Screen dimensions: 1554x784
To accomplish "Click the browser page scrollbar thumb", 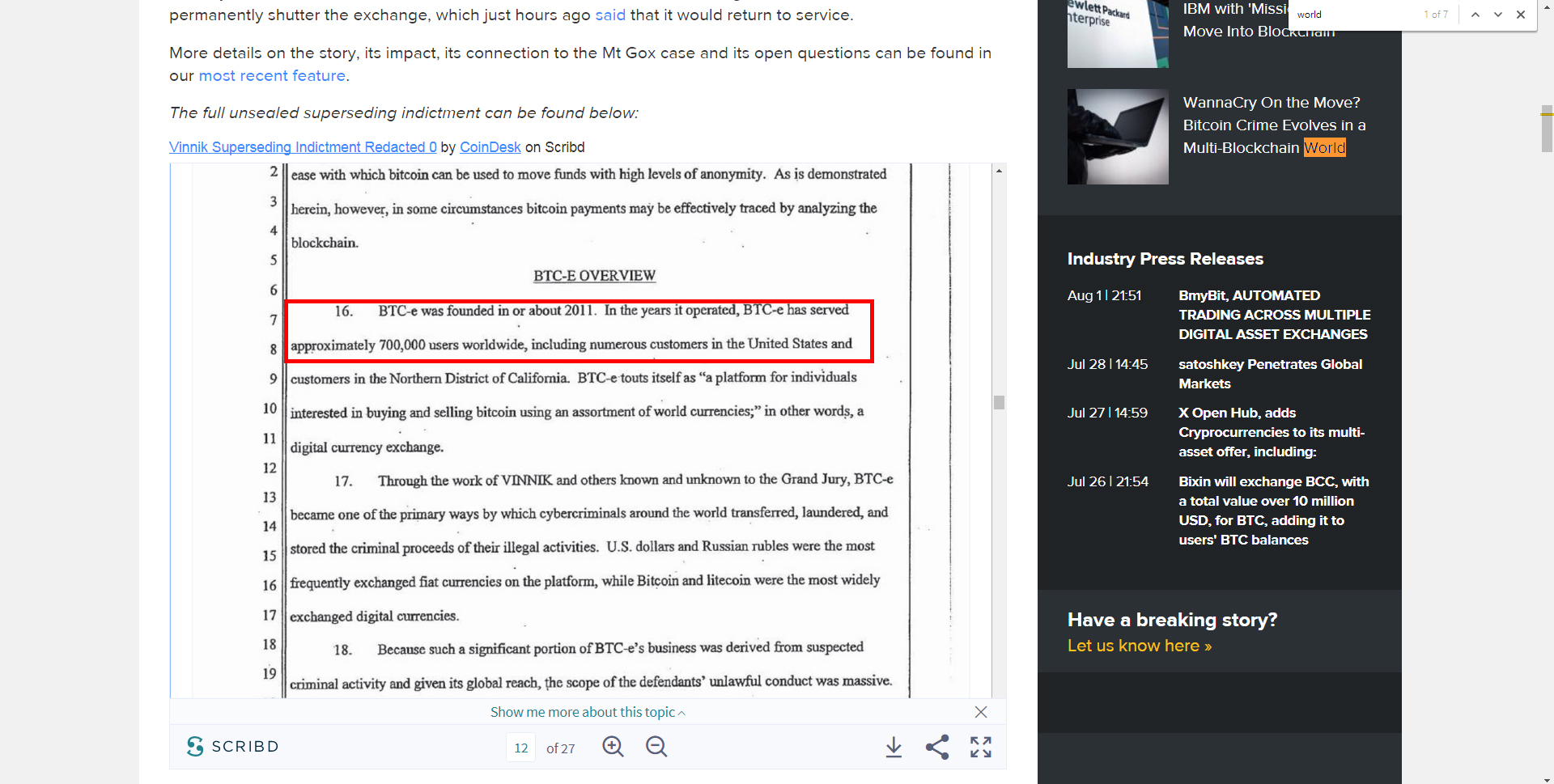I will (x=1547, y=129).
